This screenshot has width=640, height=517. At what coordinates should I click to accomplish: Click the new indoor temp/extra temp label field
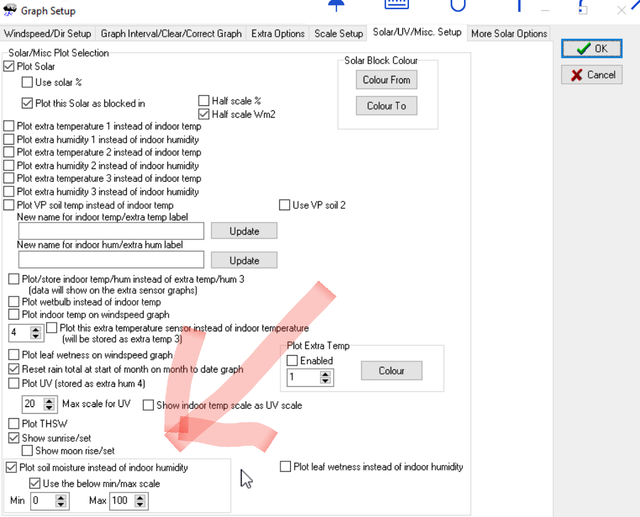[x=111, y=231]
